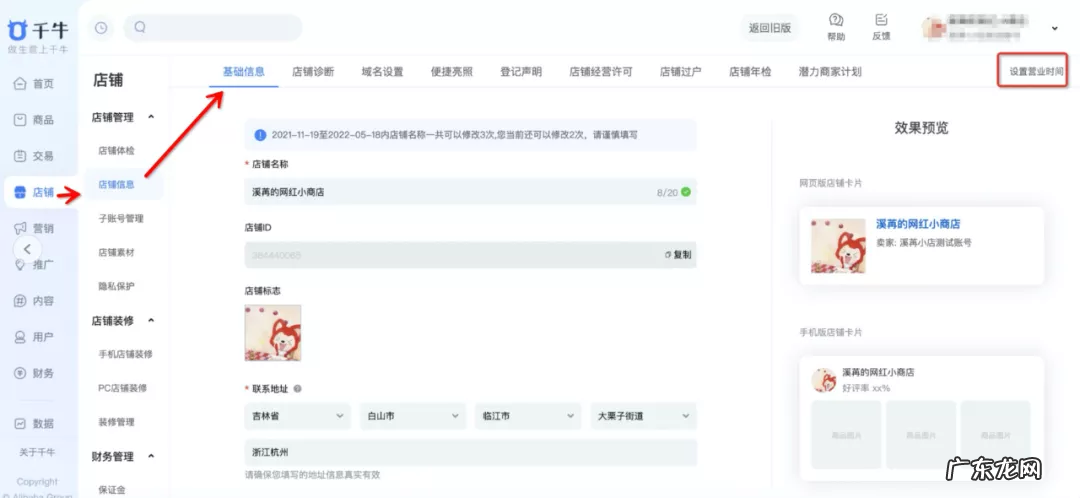
Task: Open 子账号管理 menu item
Action: pyautogui.click(x=121, y=218)
